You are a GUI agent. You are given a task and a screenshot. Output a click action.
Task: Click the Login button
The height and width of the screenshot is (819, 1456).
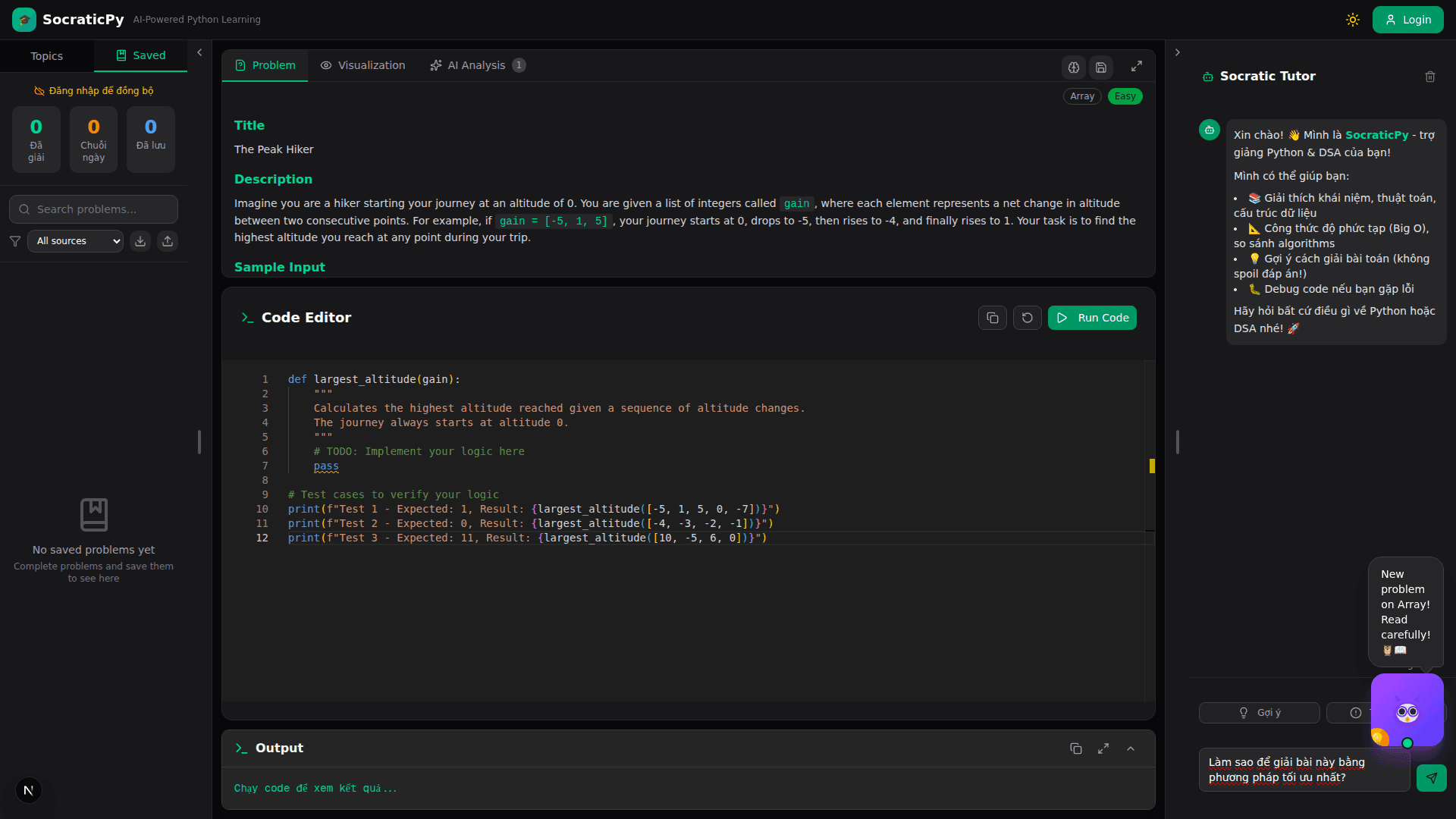(x=1407, y=20)
